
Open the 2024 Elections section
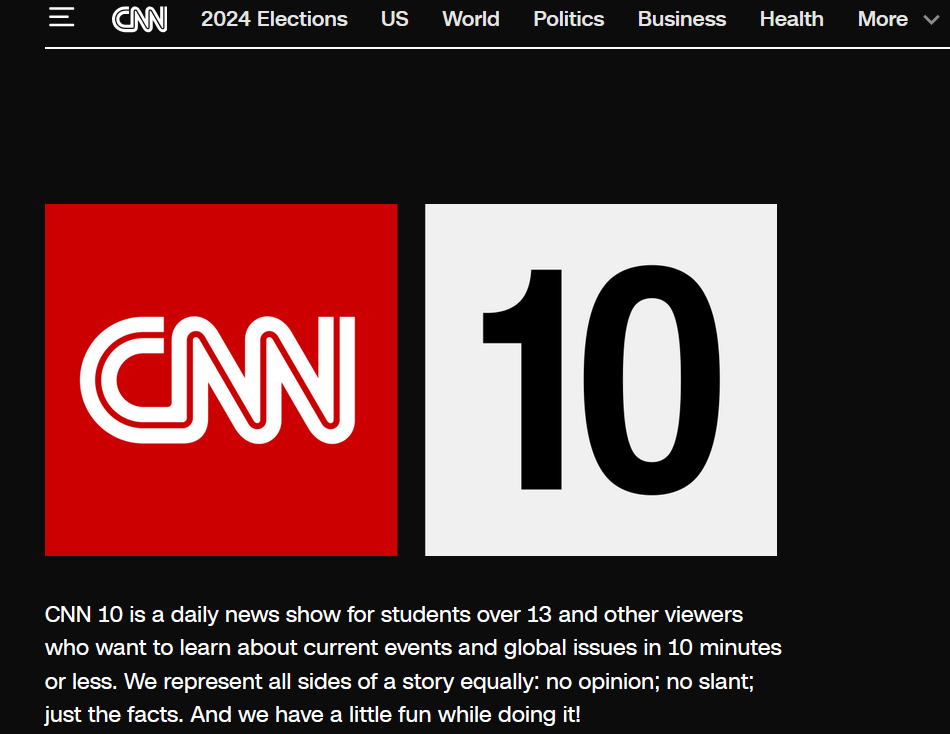[x=274, y=19]
